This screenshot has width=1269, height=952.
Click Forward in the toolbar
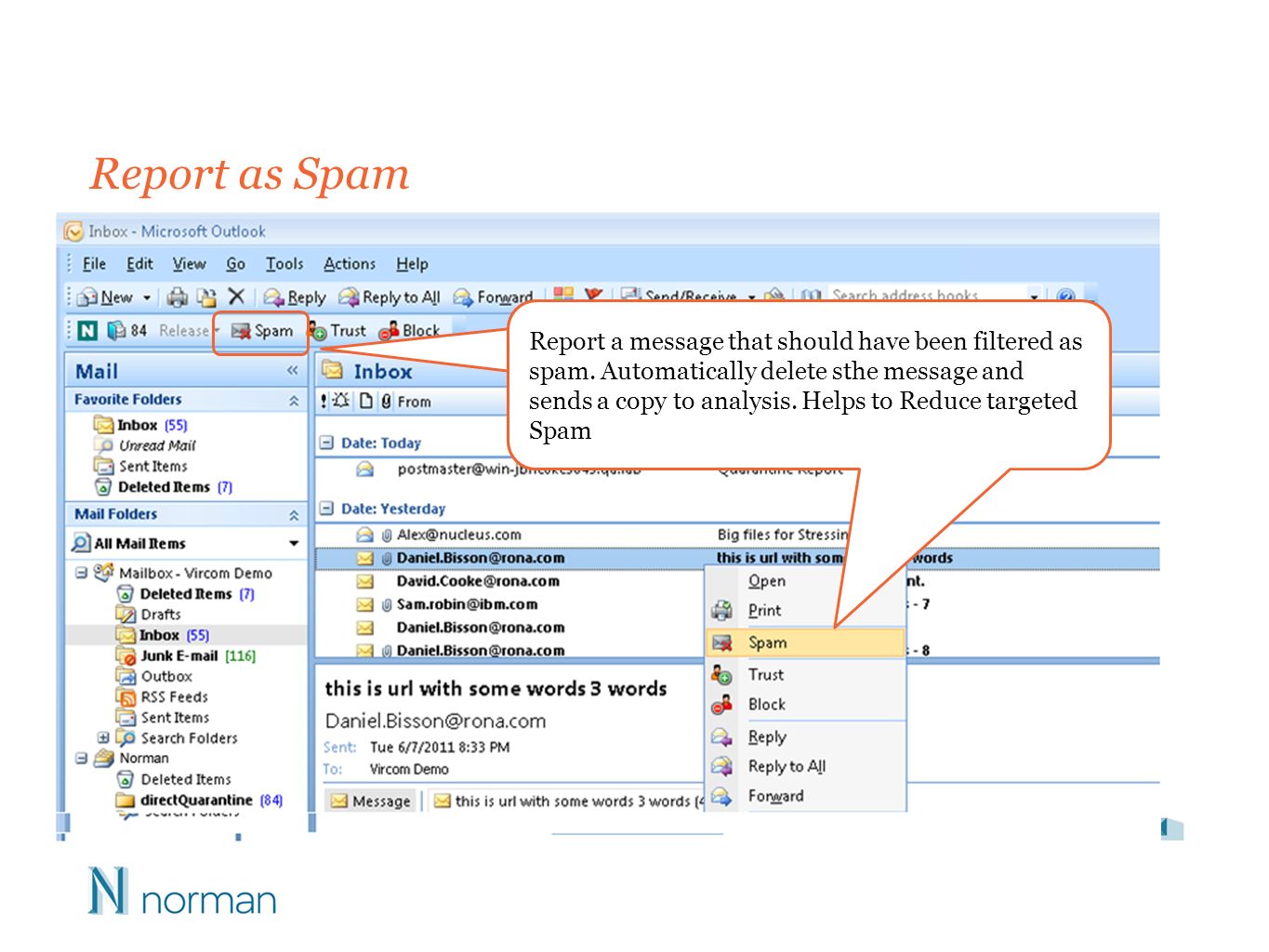point(493,297)
